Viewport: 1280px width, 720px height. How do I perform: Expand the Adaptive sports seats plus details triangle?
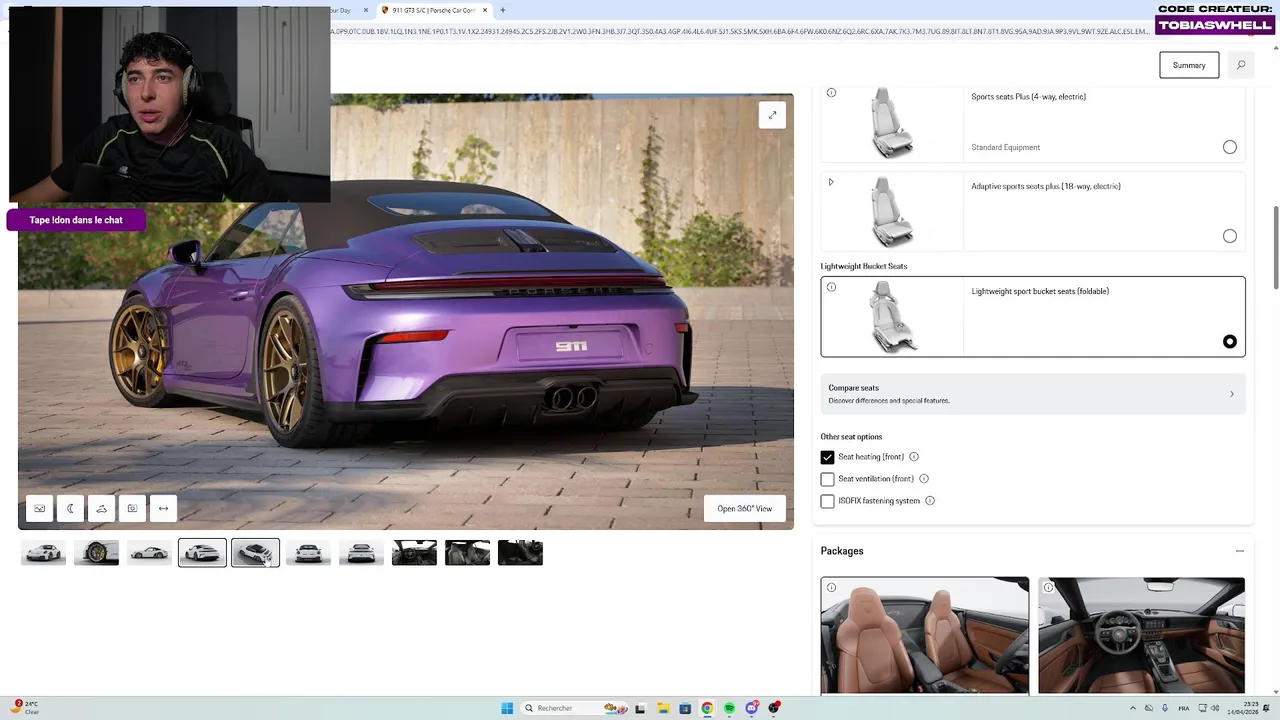coord(831,182)
